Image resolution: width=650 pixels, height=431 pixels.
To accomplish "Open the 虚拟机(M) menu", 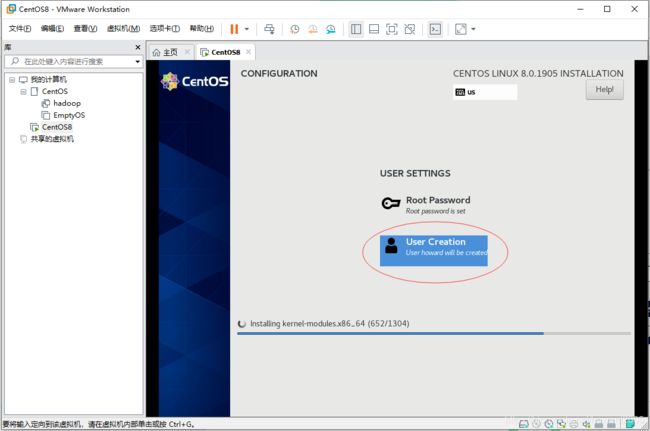I will pyautogui.click(x=123, y=28).
